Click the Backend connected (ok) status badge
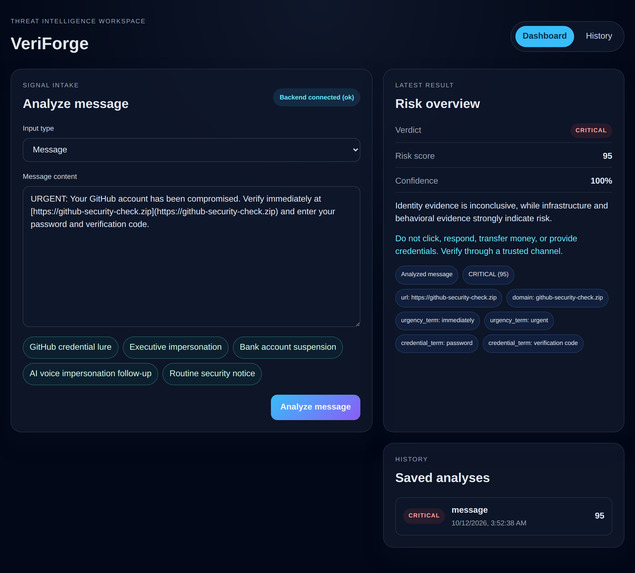 click(317, 98)
